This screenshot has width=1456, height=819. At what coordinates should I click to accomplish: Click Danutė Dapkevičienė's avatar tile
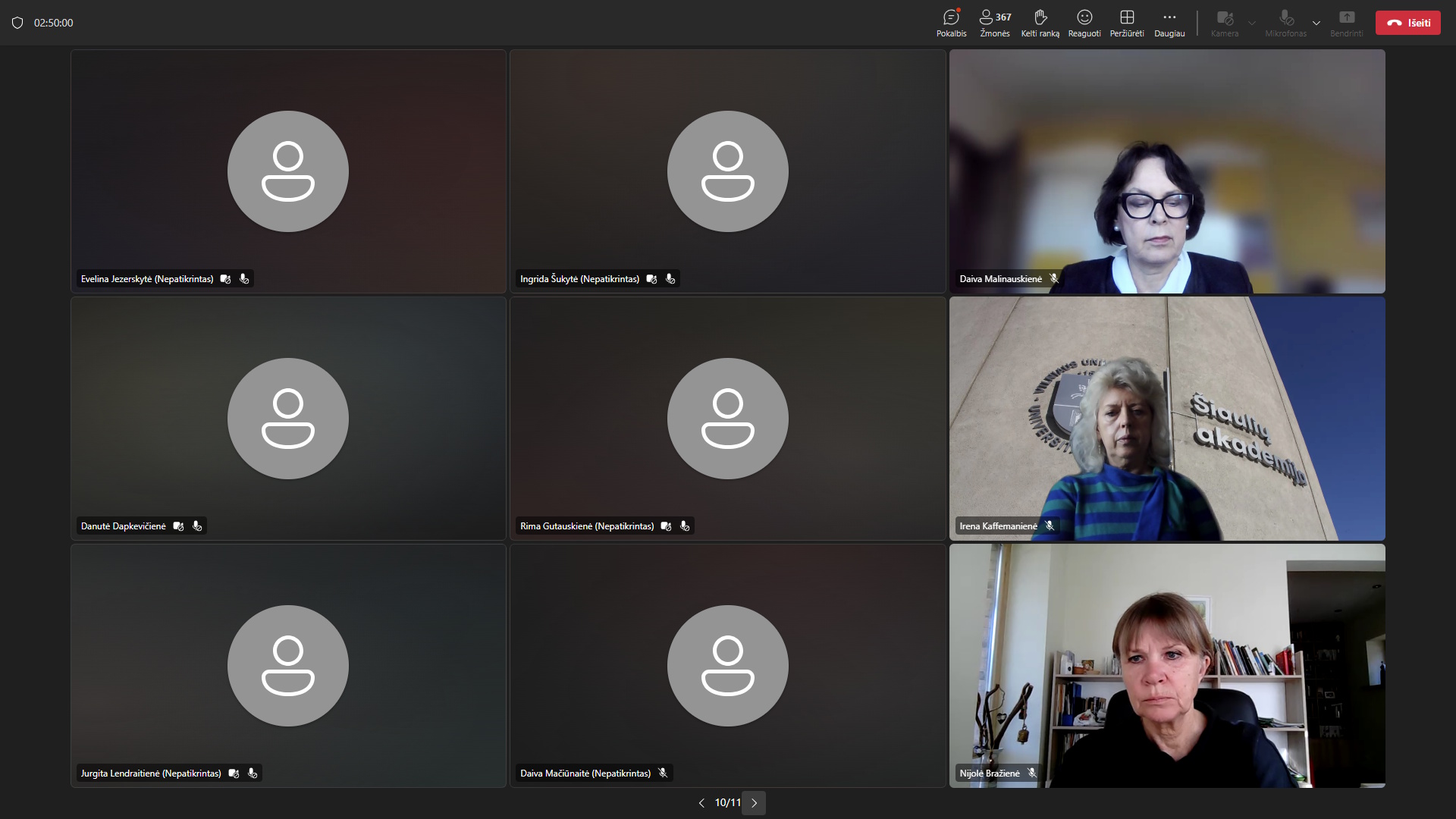point(288,418)
